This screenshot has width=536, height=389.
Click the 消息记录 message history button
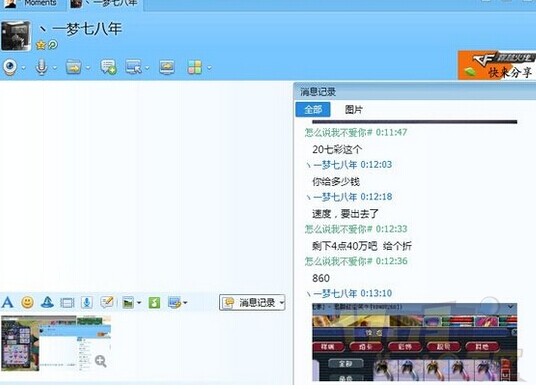click(x=252, y=303)
